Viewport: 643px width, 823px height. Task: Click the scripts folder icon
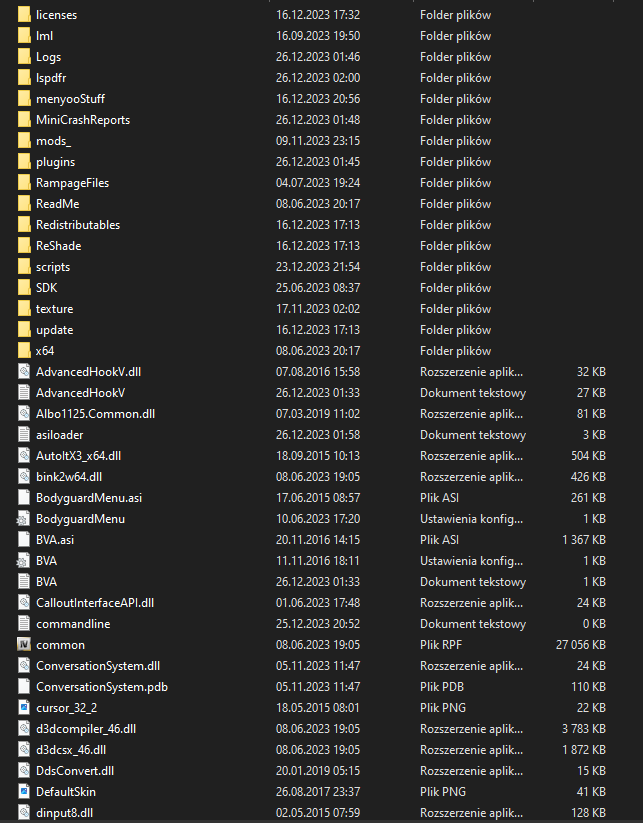pyautogui.click(x=24, y=267)
